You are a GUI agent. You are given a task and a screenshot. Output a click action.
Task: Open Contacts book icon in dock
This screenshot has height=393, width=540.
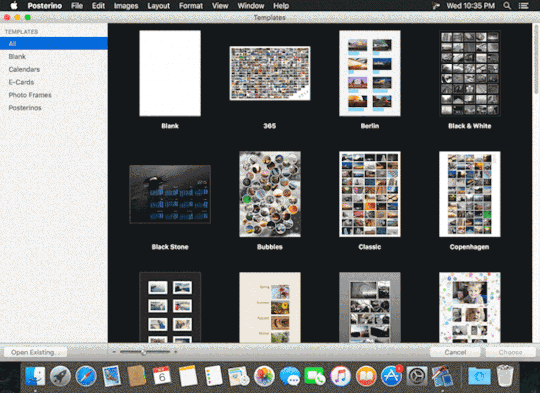[x=136, y=376]
